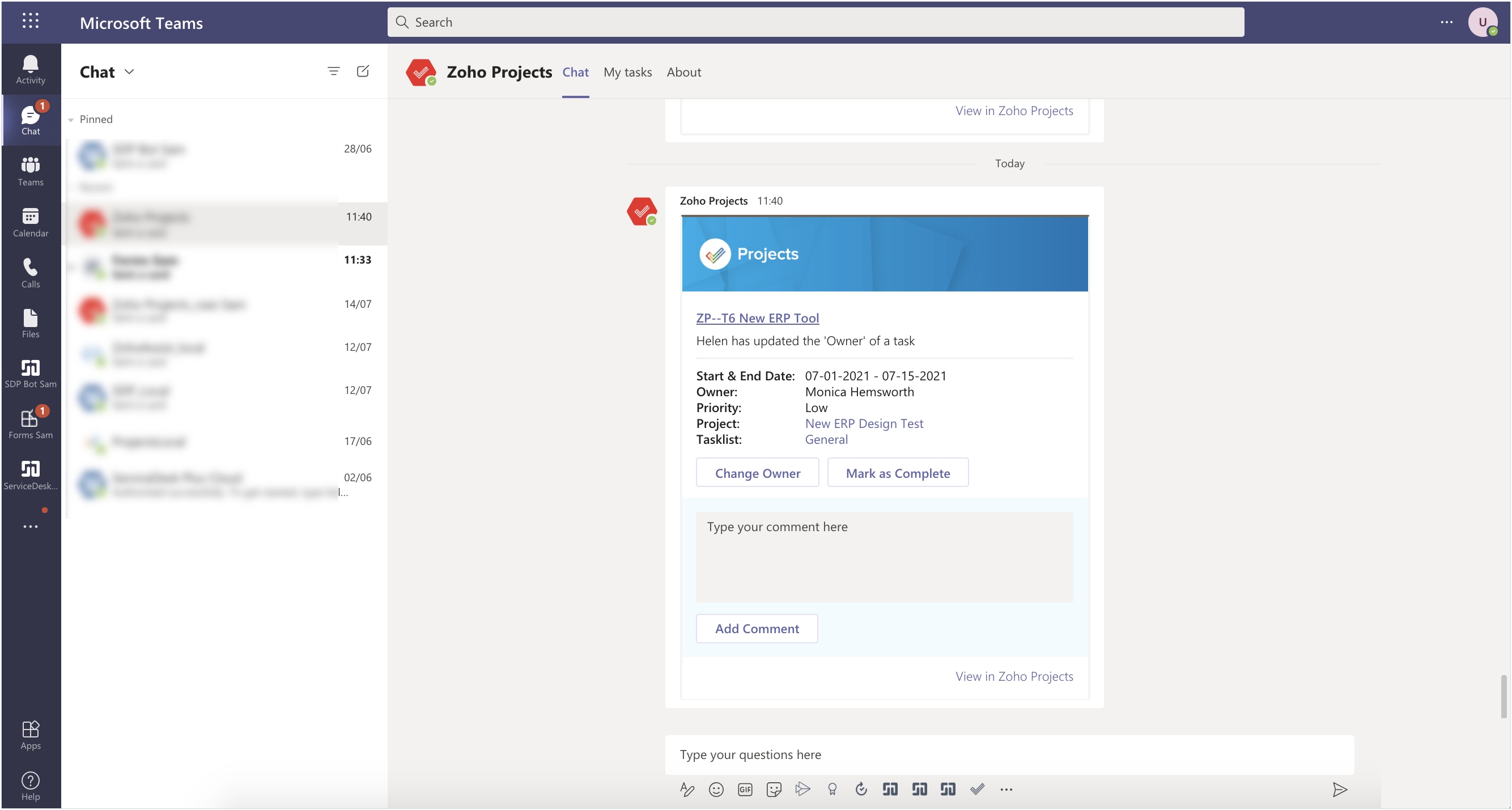Open Chat section in left rail

click(31, 120)
